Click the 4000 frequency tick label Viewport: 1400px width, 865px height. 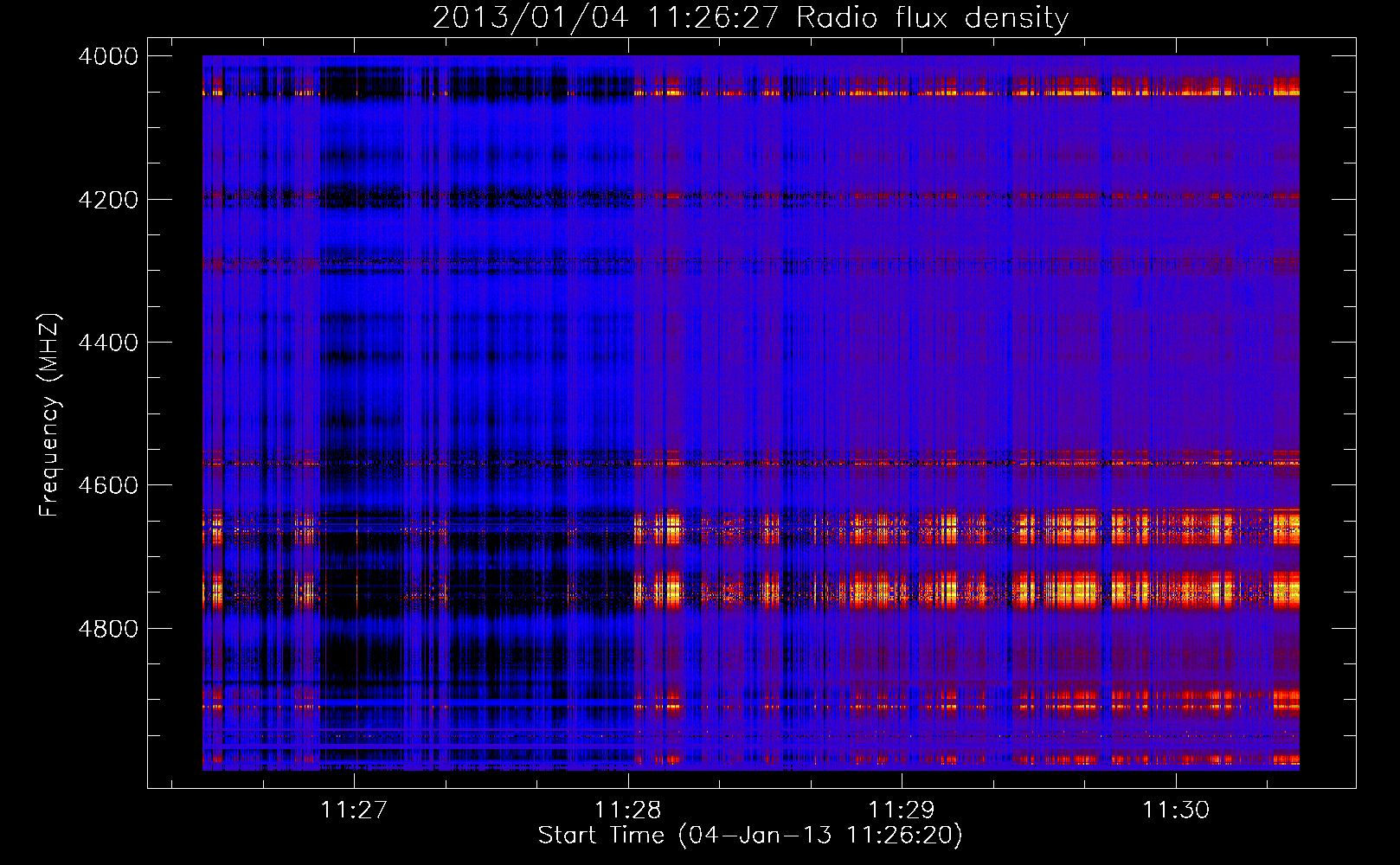[x=108, y=56]
